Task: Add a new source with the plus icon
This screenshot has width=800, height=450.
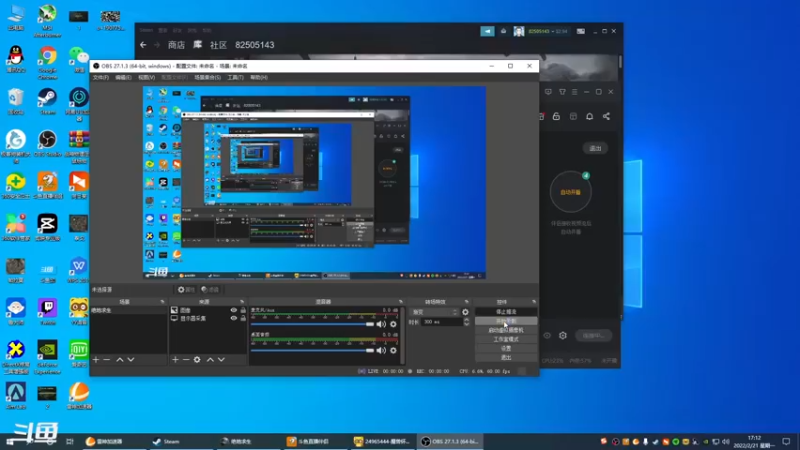Action: pos(175,360)
